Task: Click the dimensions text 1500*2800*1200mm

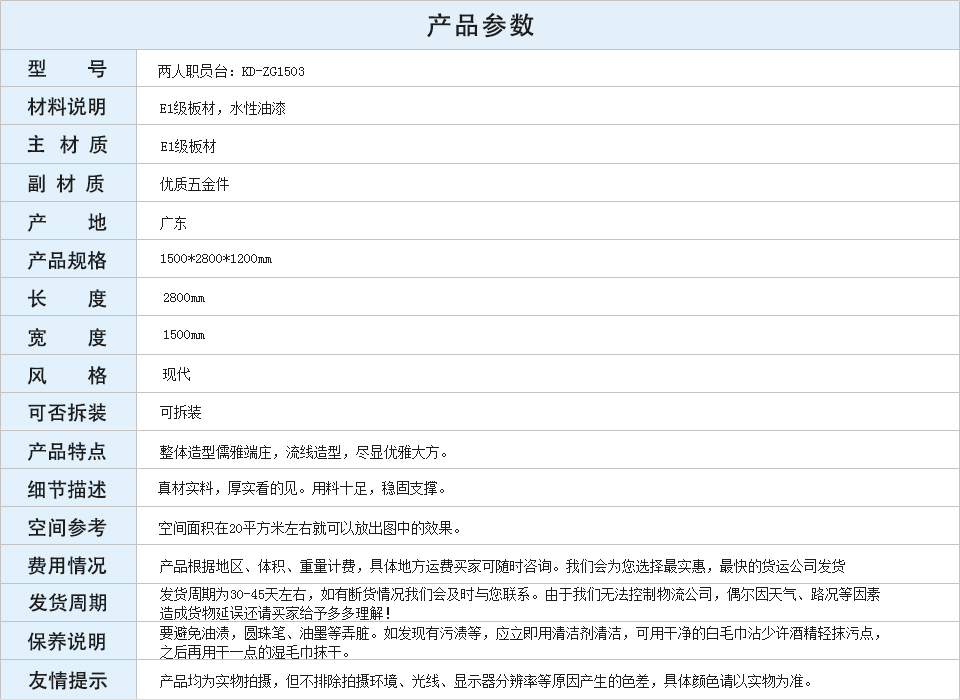Action: [216, 260]
